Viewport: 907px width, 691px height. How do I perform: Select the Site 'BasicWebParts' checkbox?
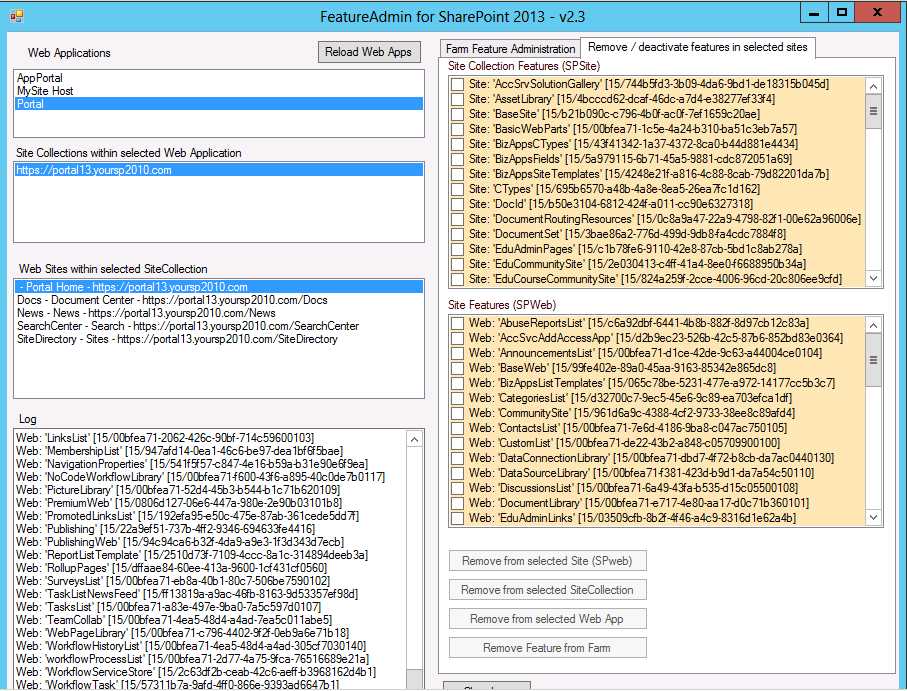click(458, 130)
